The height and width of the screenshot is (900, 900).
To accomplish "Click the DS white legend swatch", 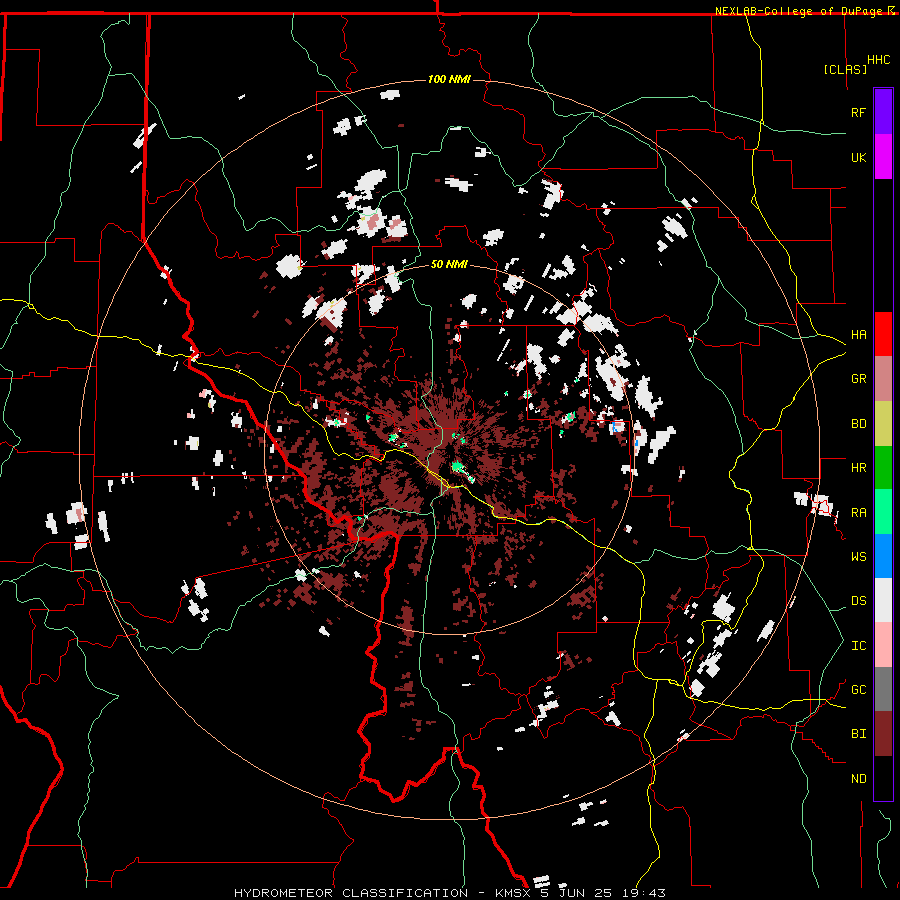I will 883,601.
